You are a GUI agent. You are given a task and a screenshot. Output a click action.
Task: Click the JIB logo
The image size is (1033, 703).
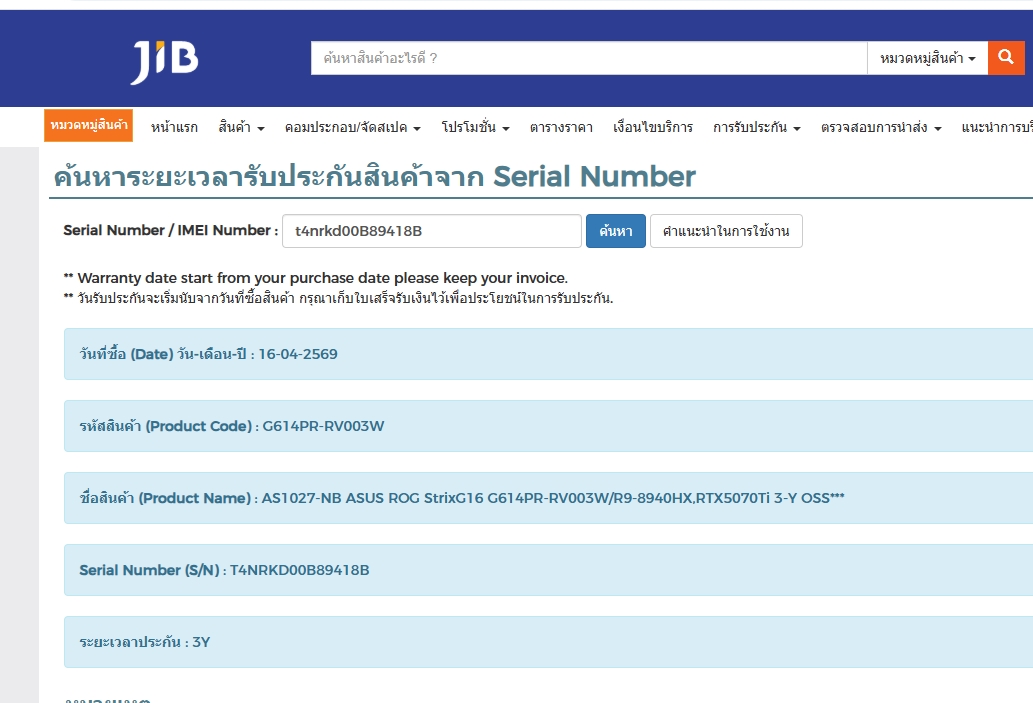[165, 61]
